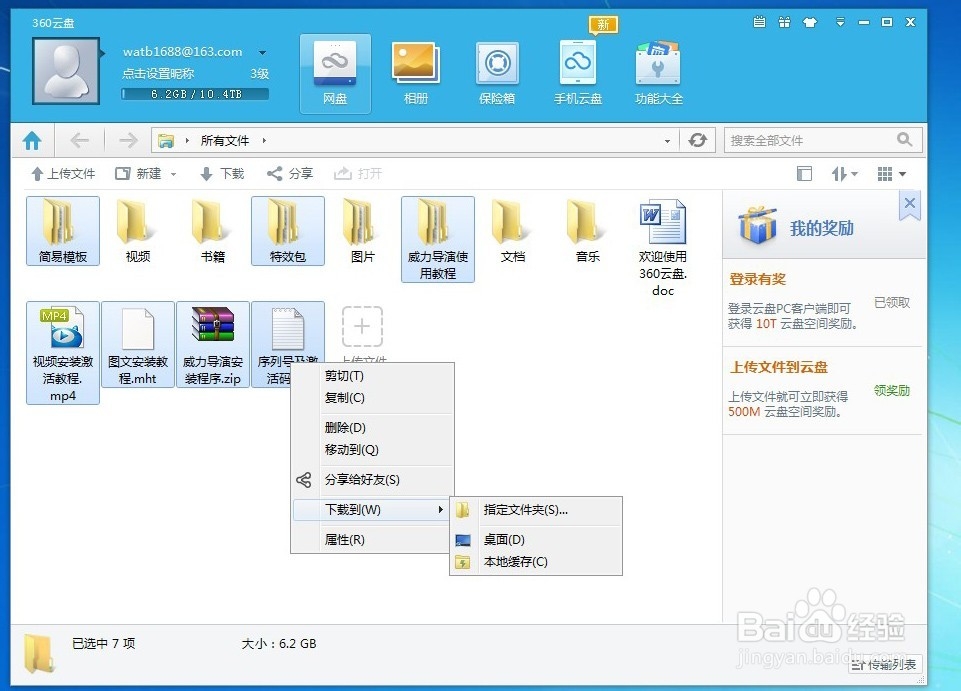Click the 领奖励 reward link
Screen dimensions: 961x691
pos(891,391)
